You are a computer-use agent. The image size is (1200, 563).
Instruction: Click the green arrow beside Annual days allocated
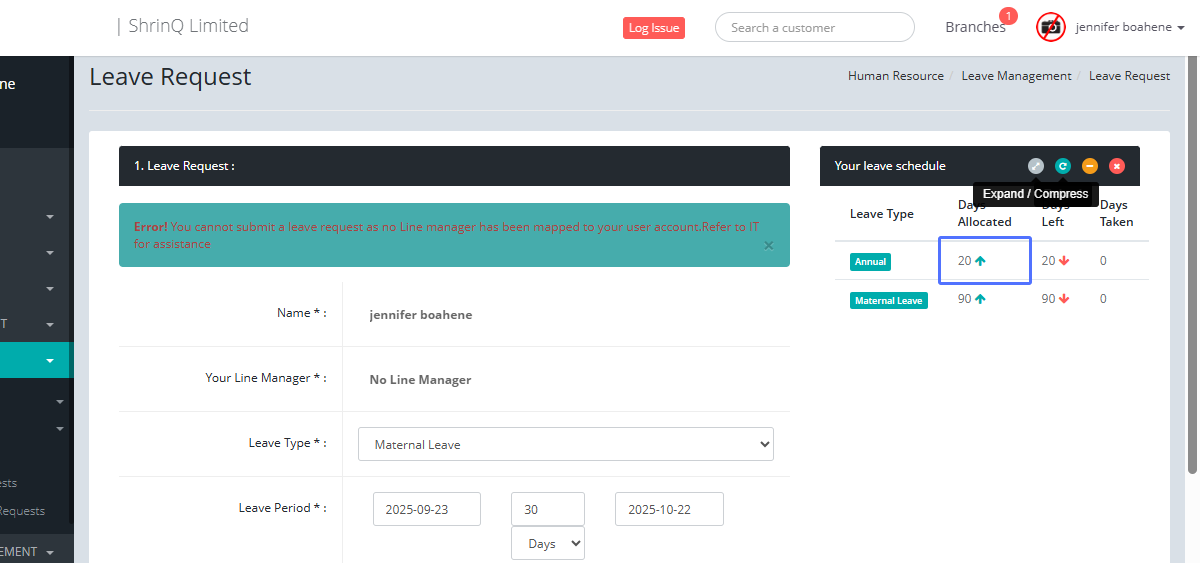(x=981, y=261)
